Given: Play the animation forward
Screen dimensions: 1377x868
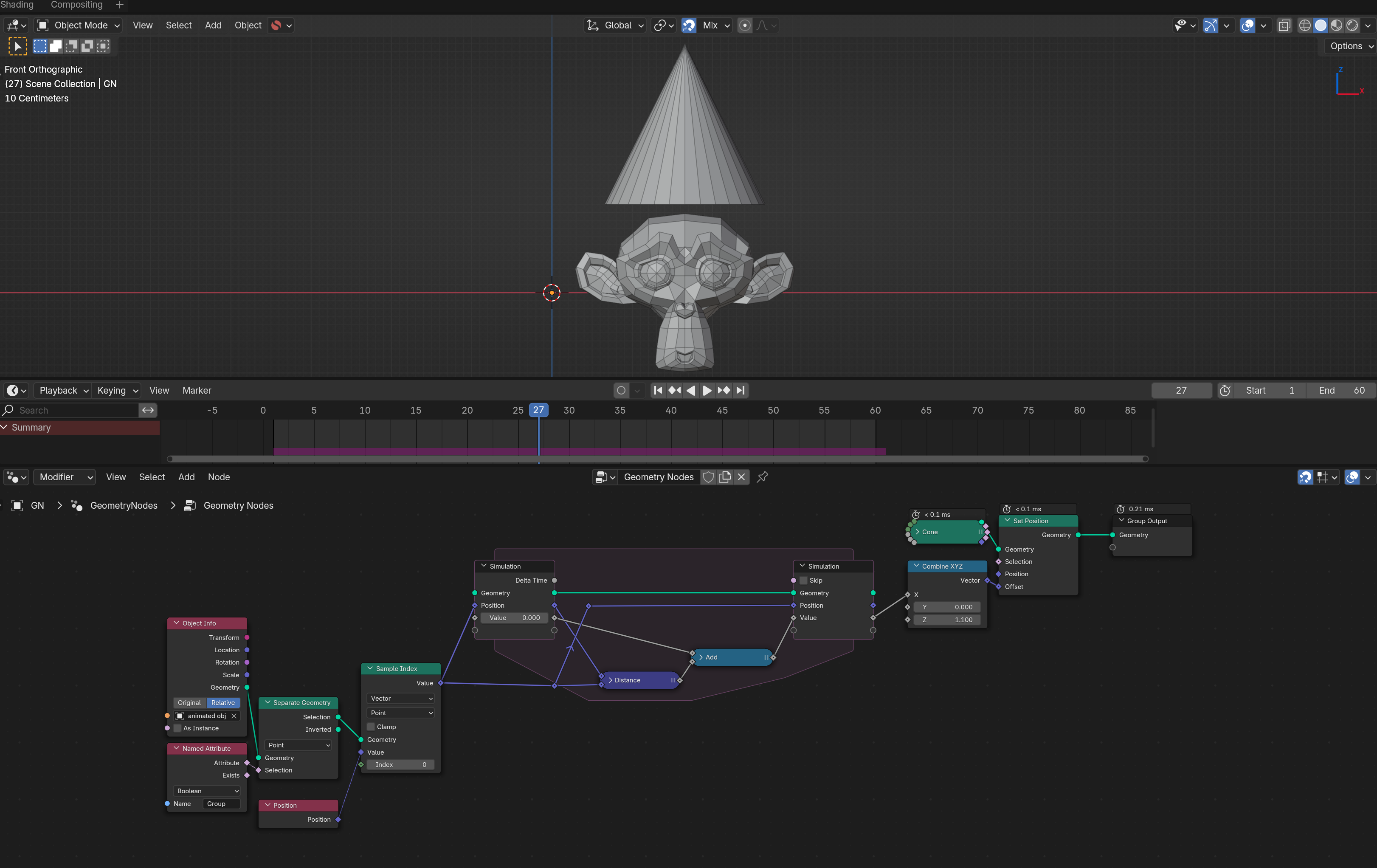Looking at the screenshot, I should (x=707, y=391).
